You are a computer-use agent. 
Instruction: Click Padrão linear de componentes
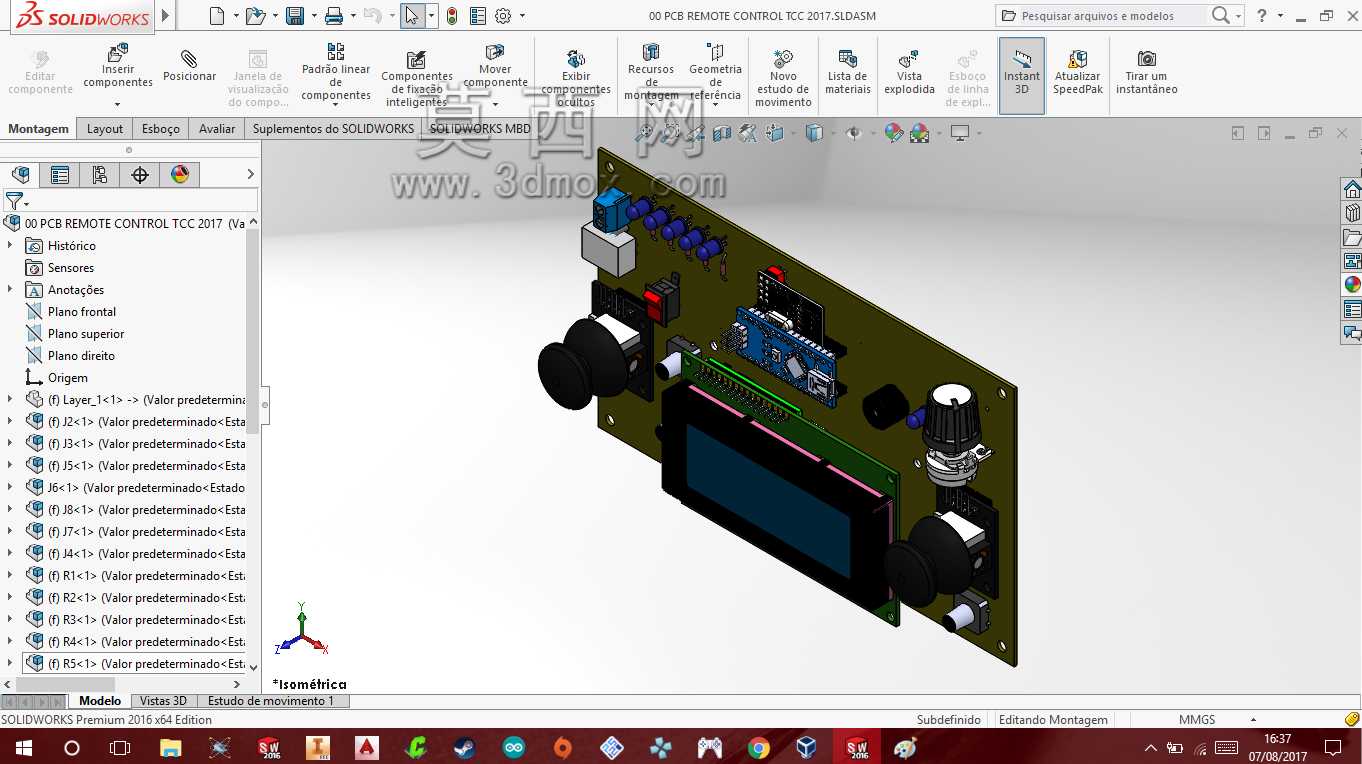coord(336,72)
